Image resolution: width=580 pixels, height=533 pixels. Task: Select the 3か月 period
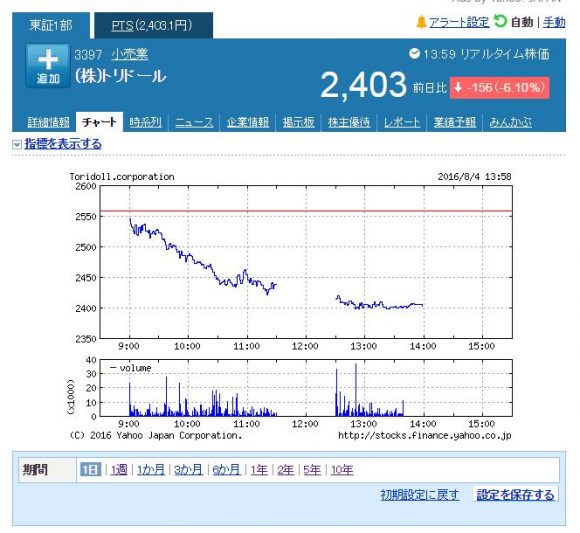188,470
